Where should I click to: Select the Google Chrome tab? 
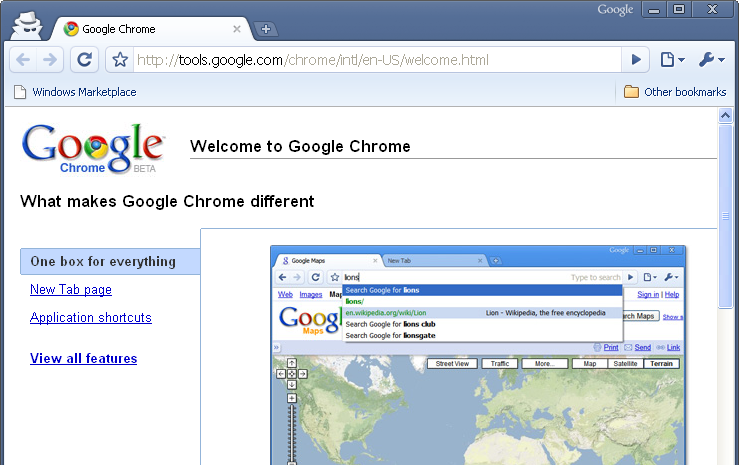[140, 29]
